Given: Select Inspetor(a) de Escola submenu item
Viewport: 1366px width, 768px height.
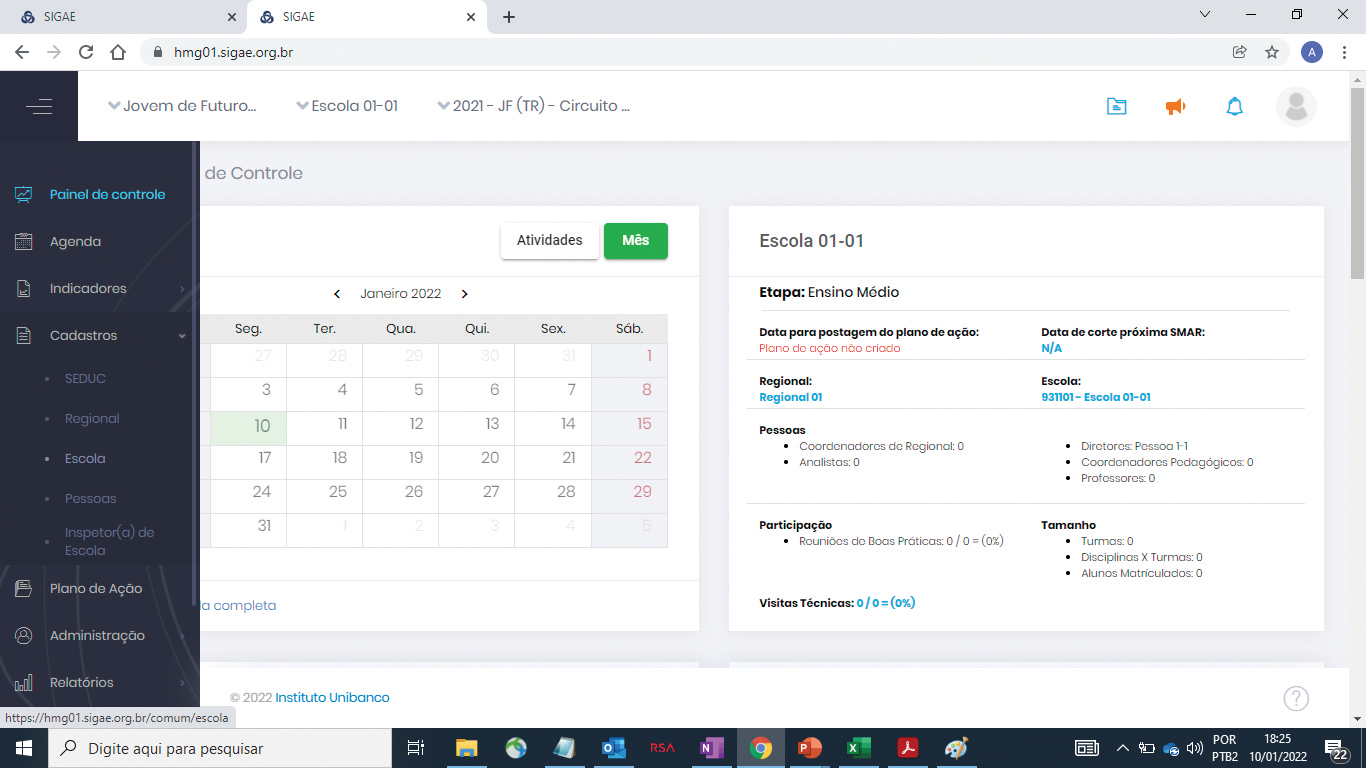Looking at the screenshot, I should [109, 541].
